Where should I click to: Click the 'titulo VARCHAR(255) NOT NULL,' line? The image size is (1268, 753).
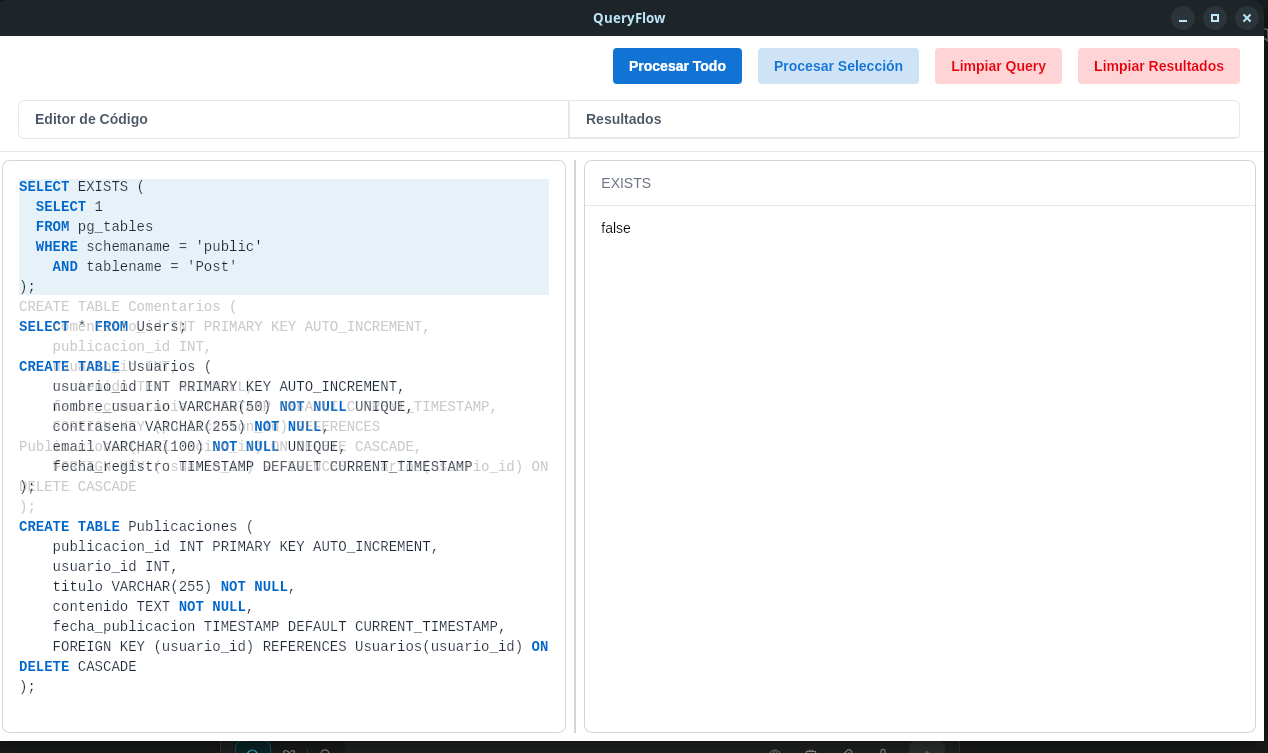point(174,587)
